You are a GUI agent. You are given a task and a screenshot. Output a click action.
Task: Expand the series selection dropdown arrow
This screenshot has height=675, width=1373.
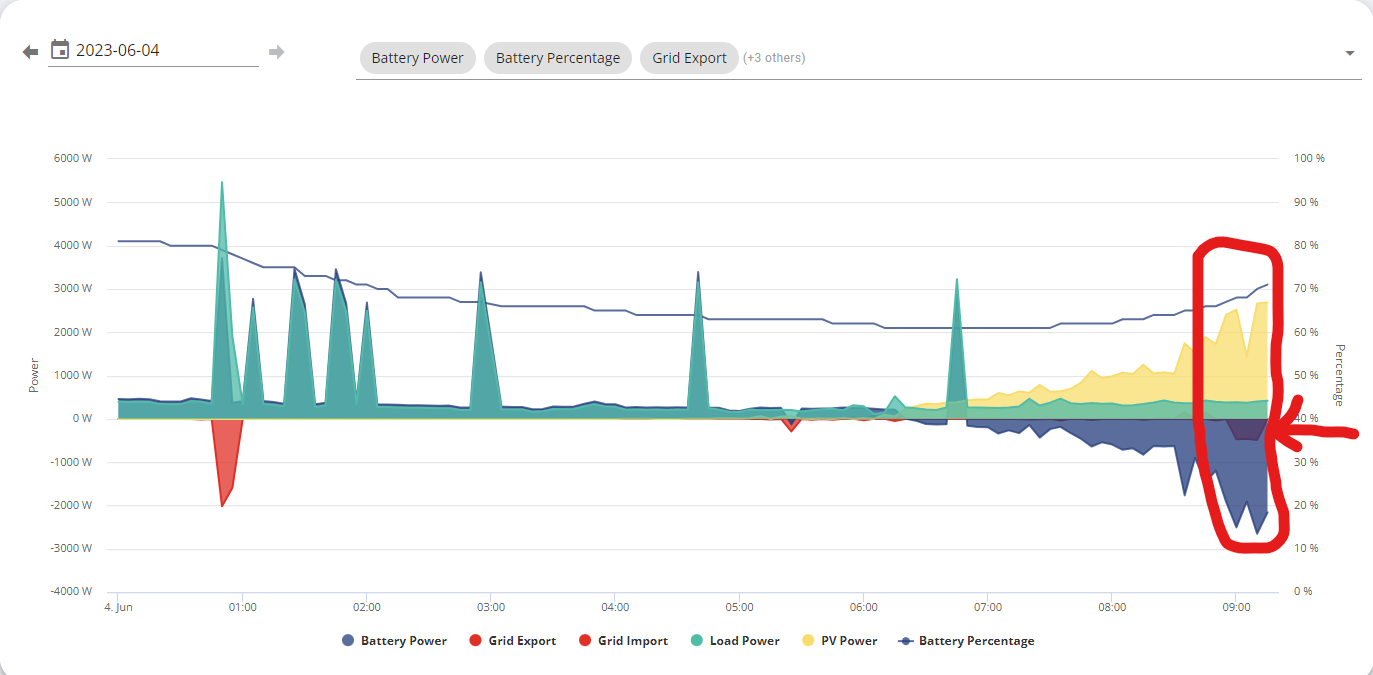coord(1350,53)
